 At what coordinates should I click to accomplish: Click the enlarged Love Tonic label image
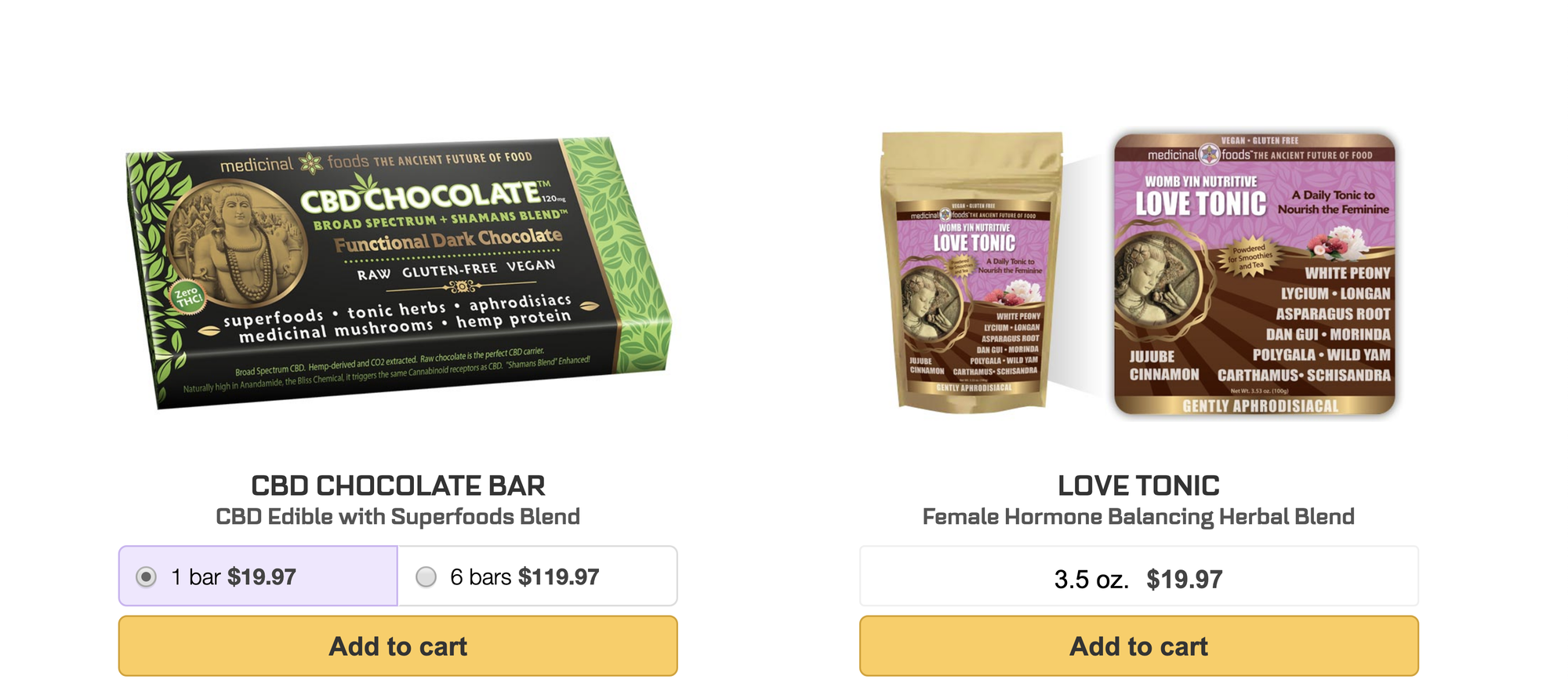pyautogui.click(x=1254, y=274)
